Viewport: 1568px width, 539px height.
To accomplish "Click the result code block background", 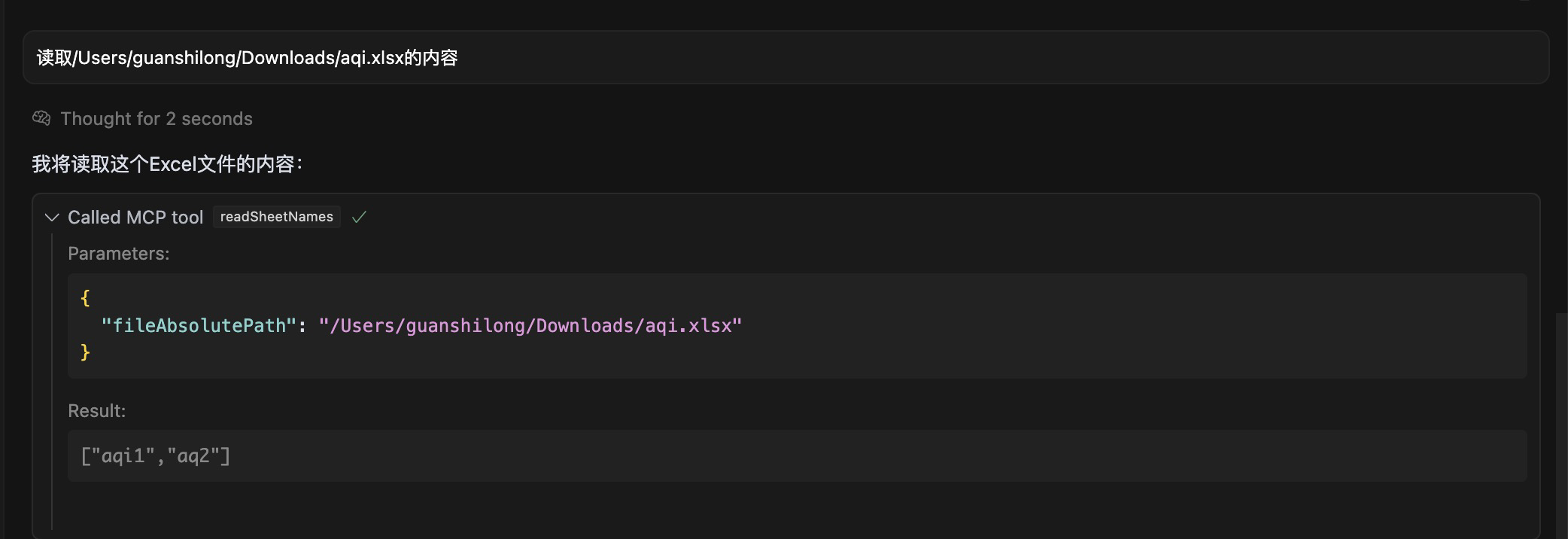I will [797, 456].
